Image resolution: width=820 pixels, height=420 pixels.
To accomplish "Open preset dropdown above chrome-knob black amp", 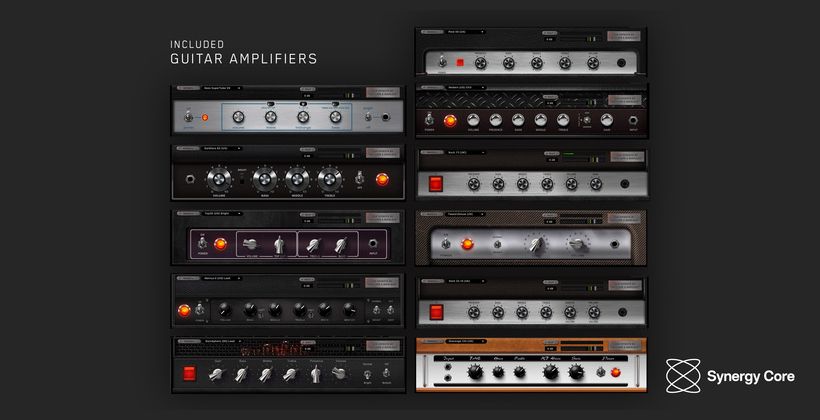I will coord(222,149).
